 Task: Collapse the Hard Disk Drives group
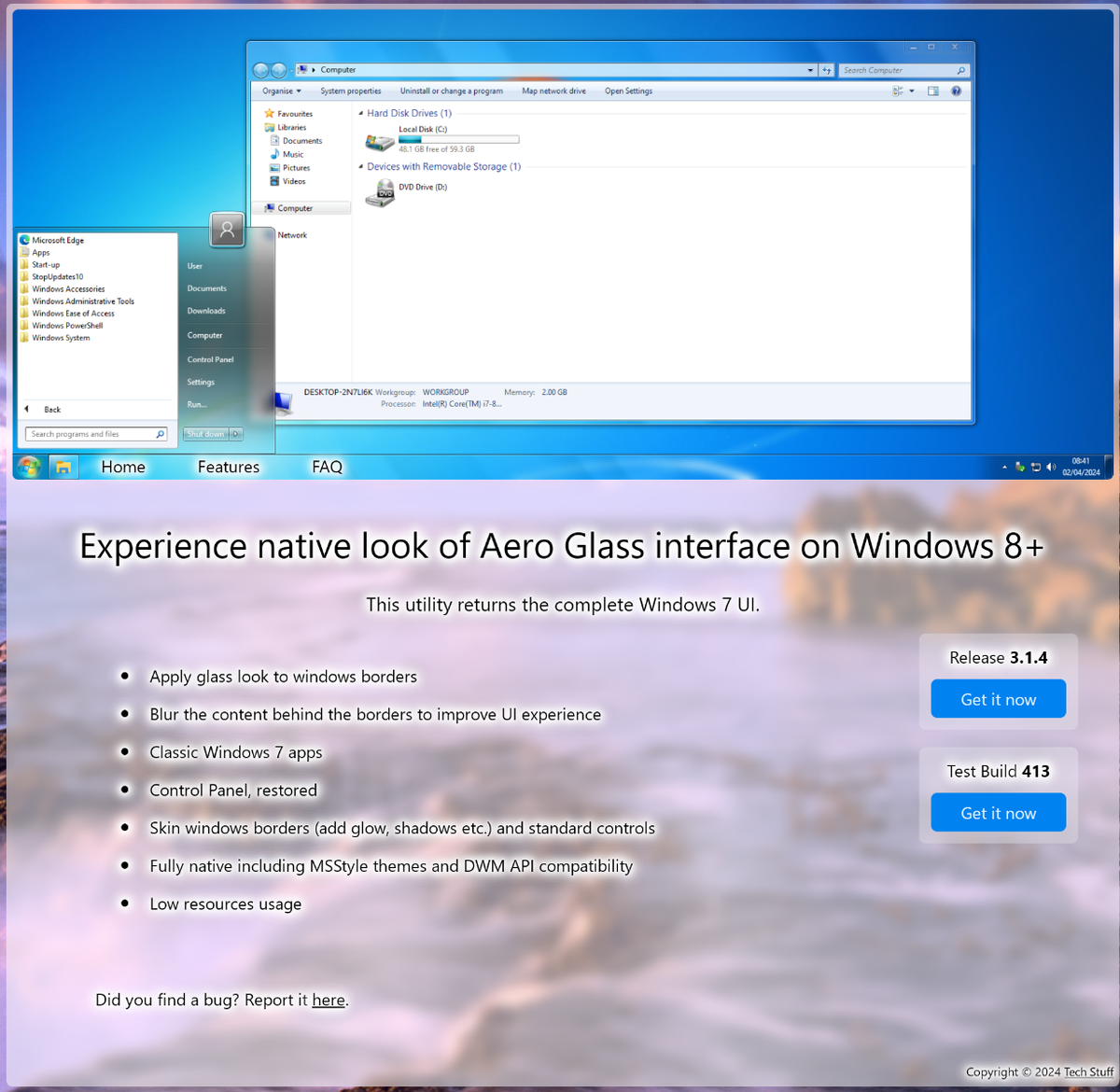coord(361,113)
